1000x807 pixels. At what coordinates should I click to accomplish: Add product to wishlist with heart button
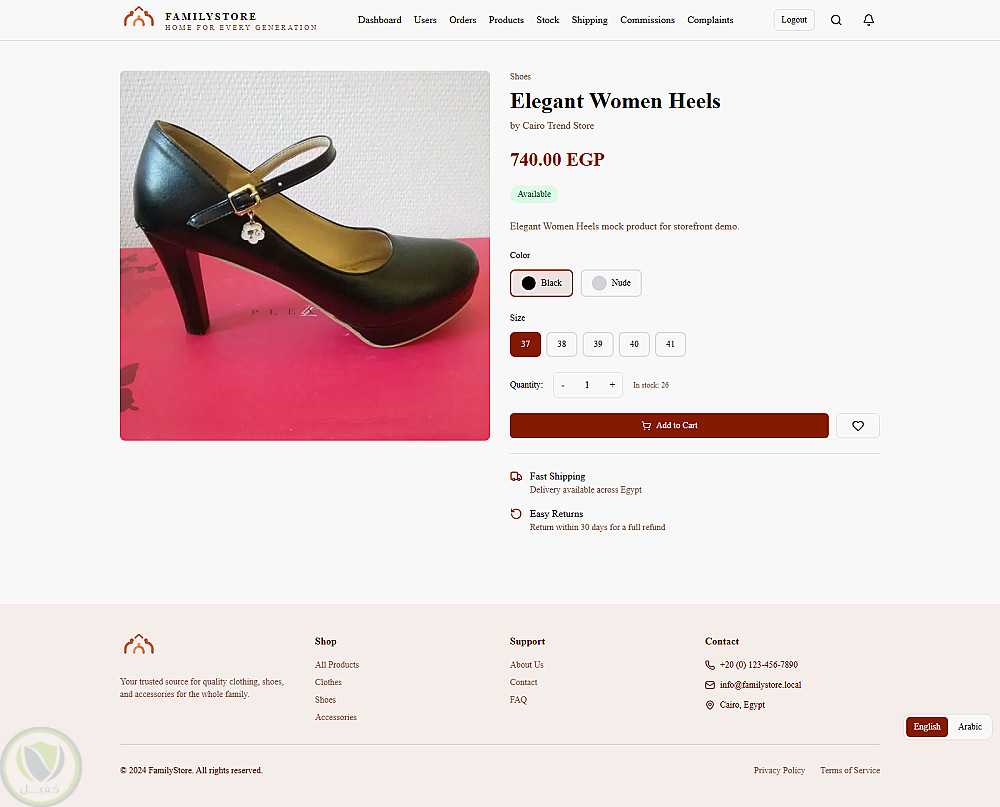point(857,426)
